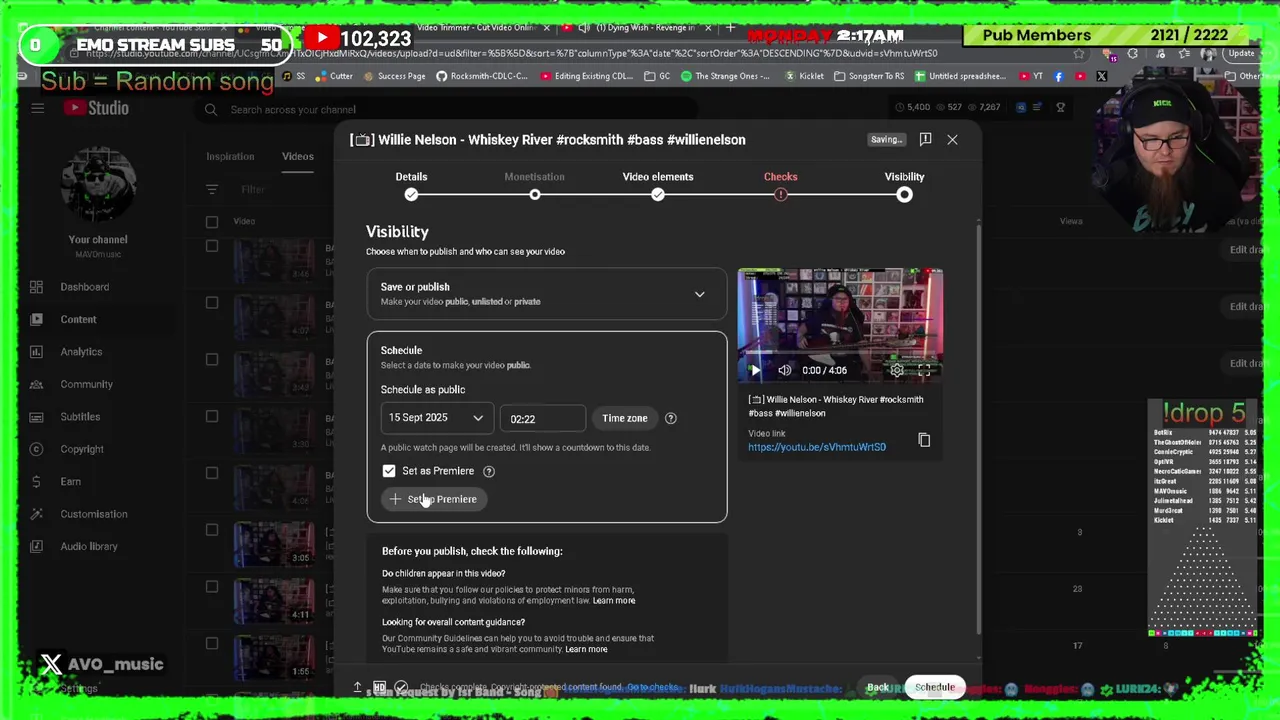Open the X bookmark icon in bookmarks bar
Screen dimensions: 1280x720
coord(1101,76)
